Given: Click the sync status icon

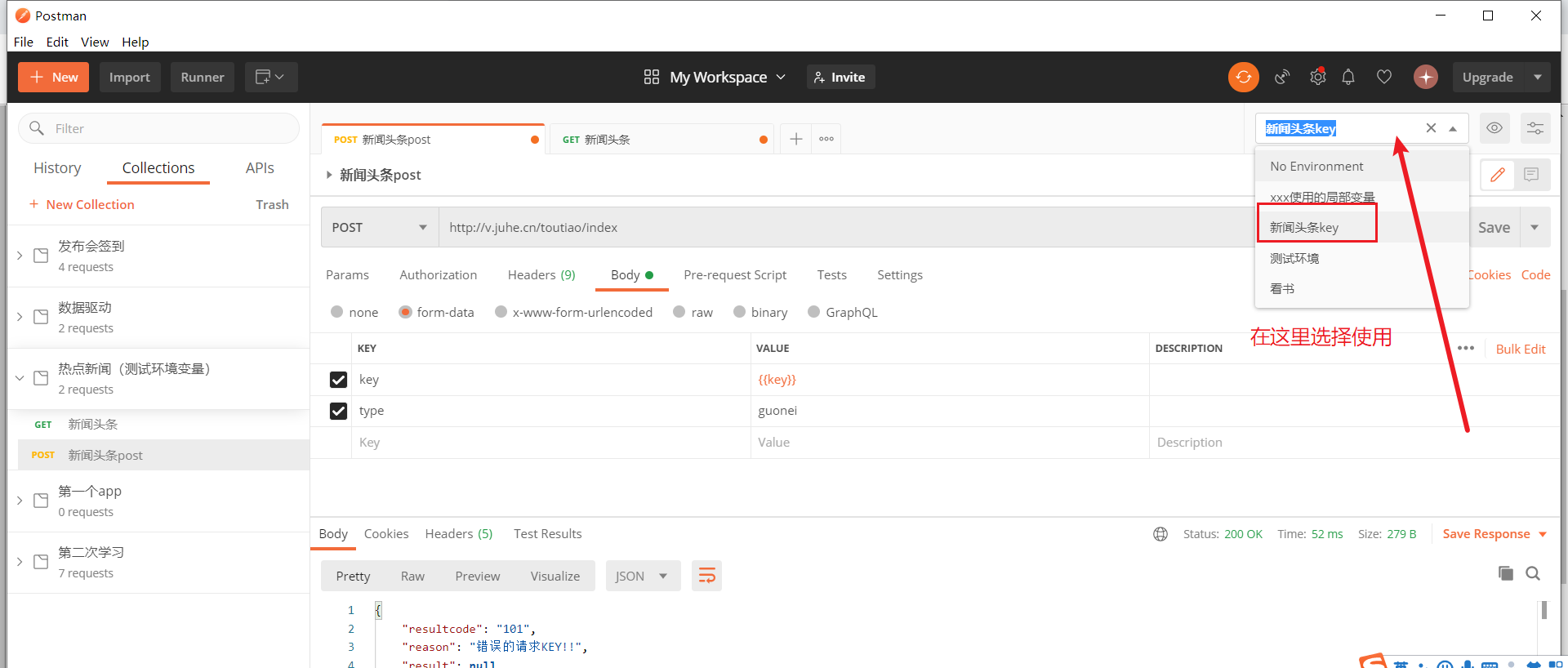Looking at the screenshot, I should 1243,77.
